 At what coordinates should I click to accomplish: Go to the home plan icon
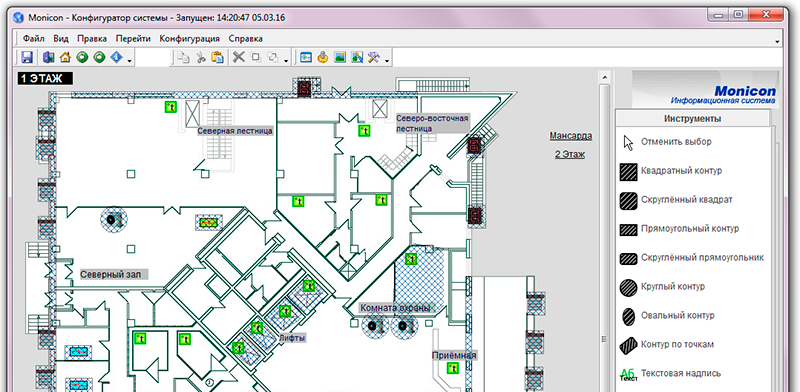tap(65, 57)
